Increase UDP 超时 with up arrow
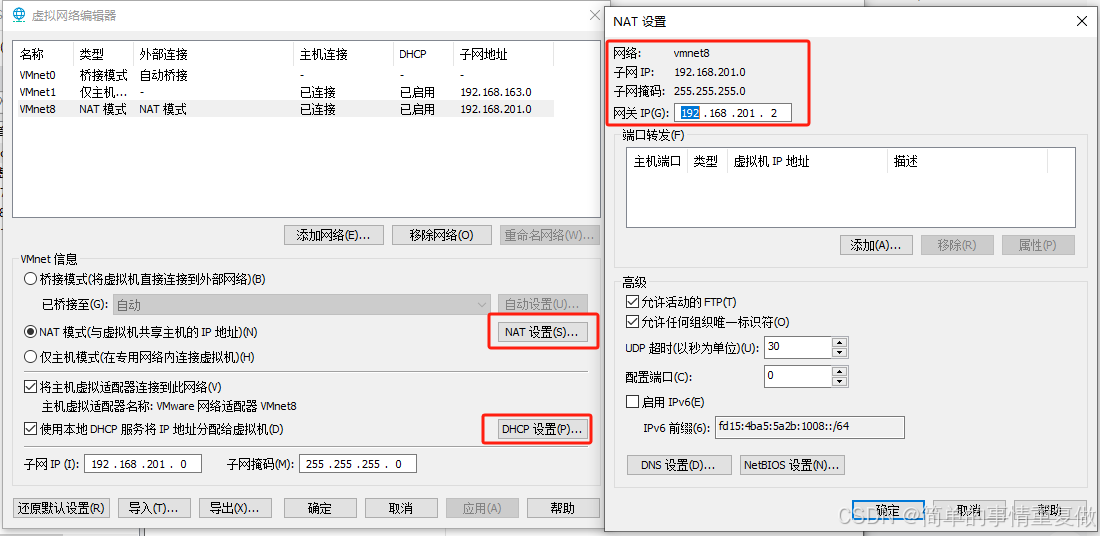This screenshot has height=536, width=1100. (x=840, y=342)
